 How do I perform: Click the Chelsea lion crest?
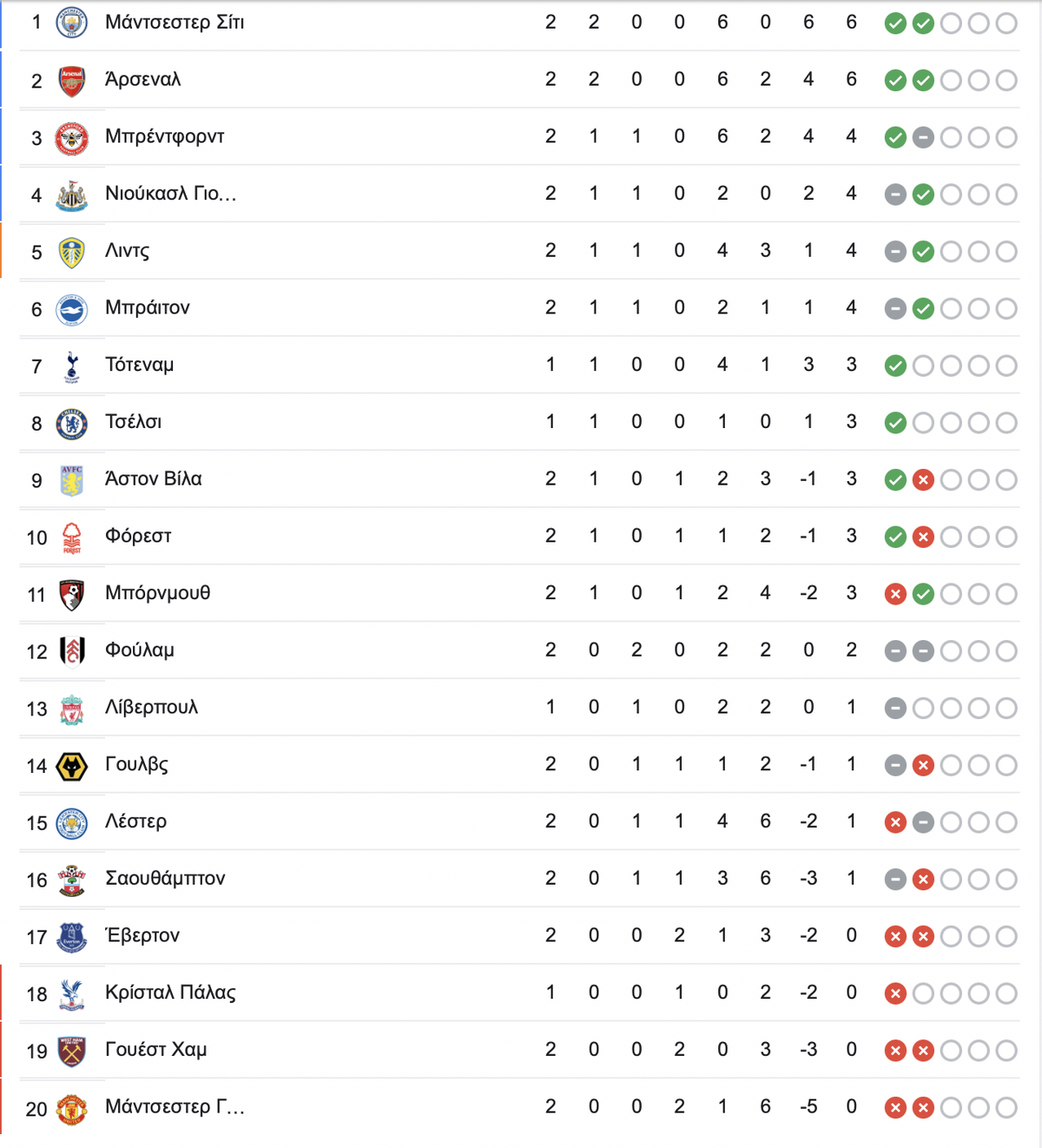[72, 423]
